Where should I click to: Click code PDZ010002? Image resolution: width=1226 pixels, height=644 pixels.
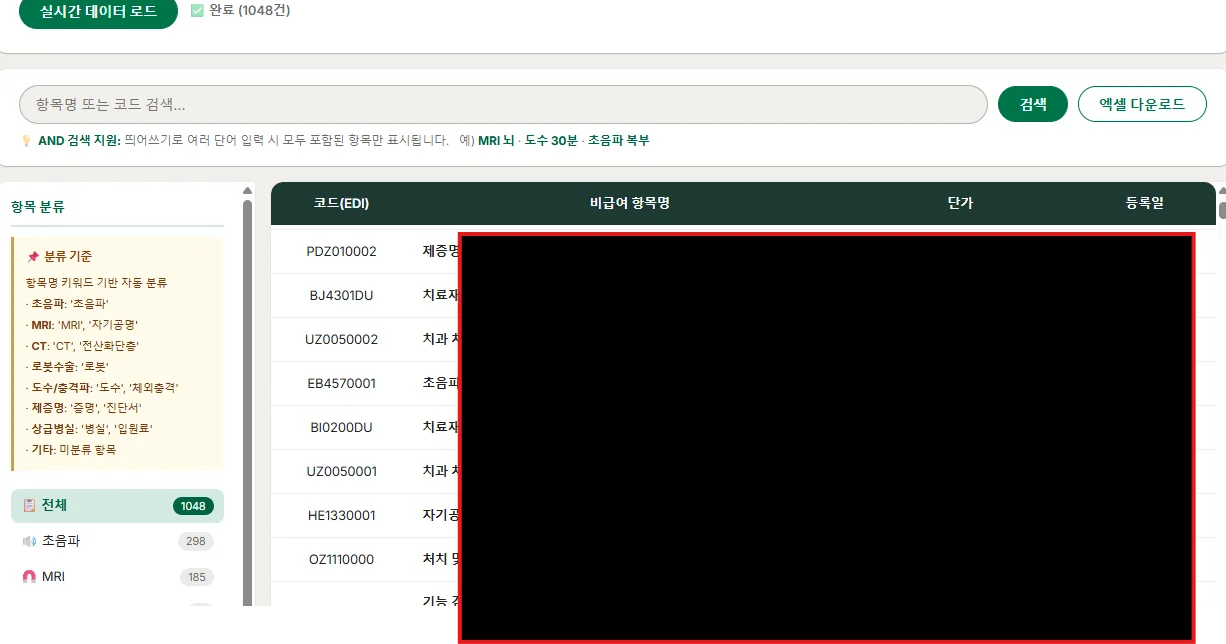coord(341,251)
